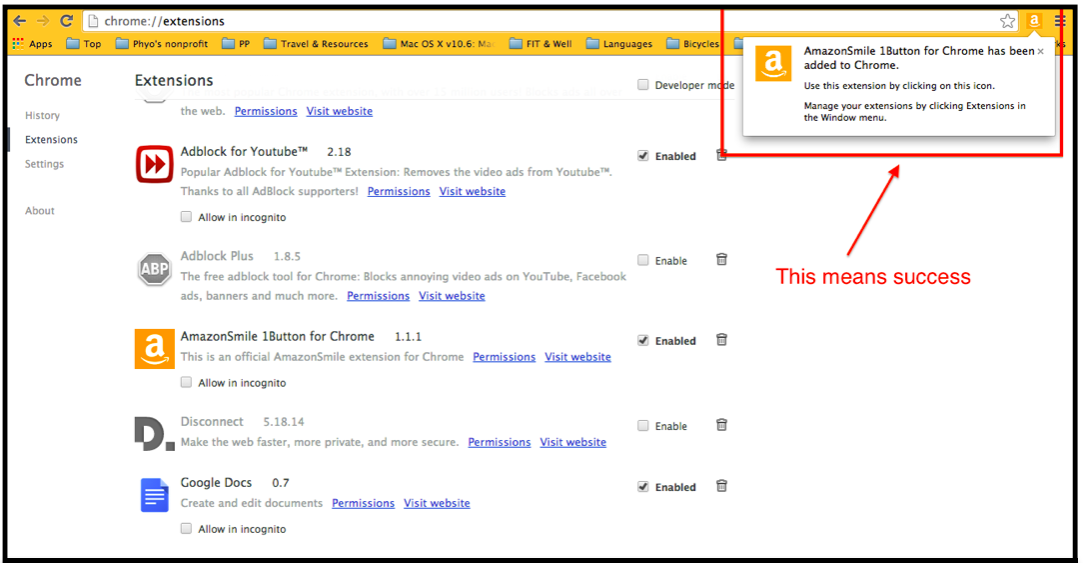Open Phyo's nonprofit bookmarks folder
The image size is (1083, 563).
pyautogui.click(x=162, y=44)
